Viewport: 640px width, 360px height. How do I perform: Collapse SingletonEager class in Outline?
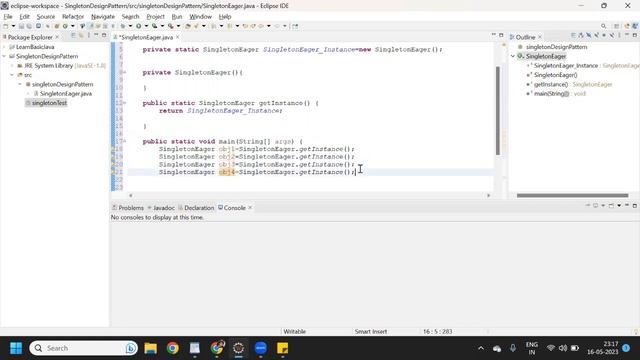pos(513,56)
